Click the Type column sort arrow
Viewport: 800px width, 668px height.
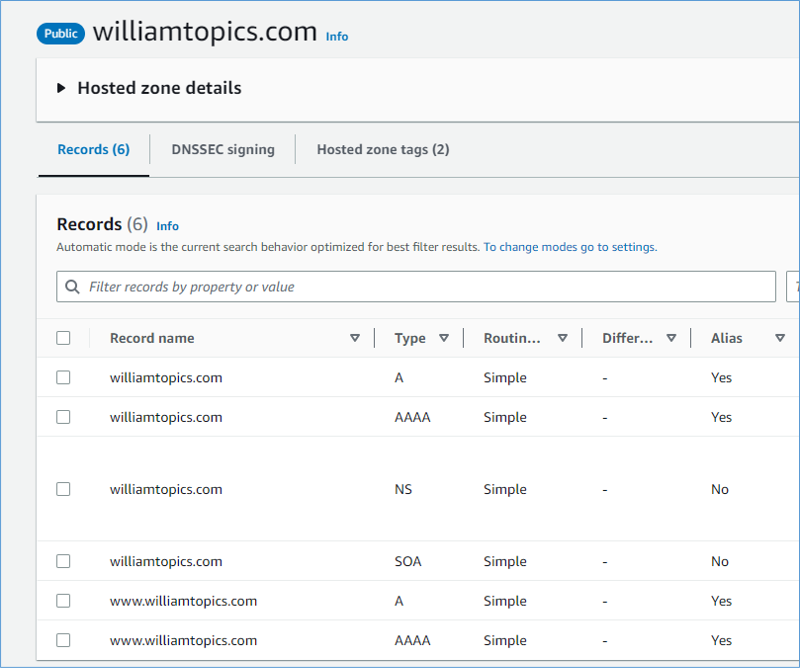(x=444, y=338)
